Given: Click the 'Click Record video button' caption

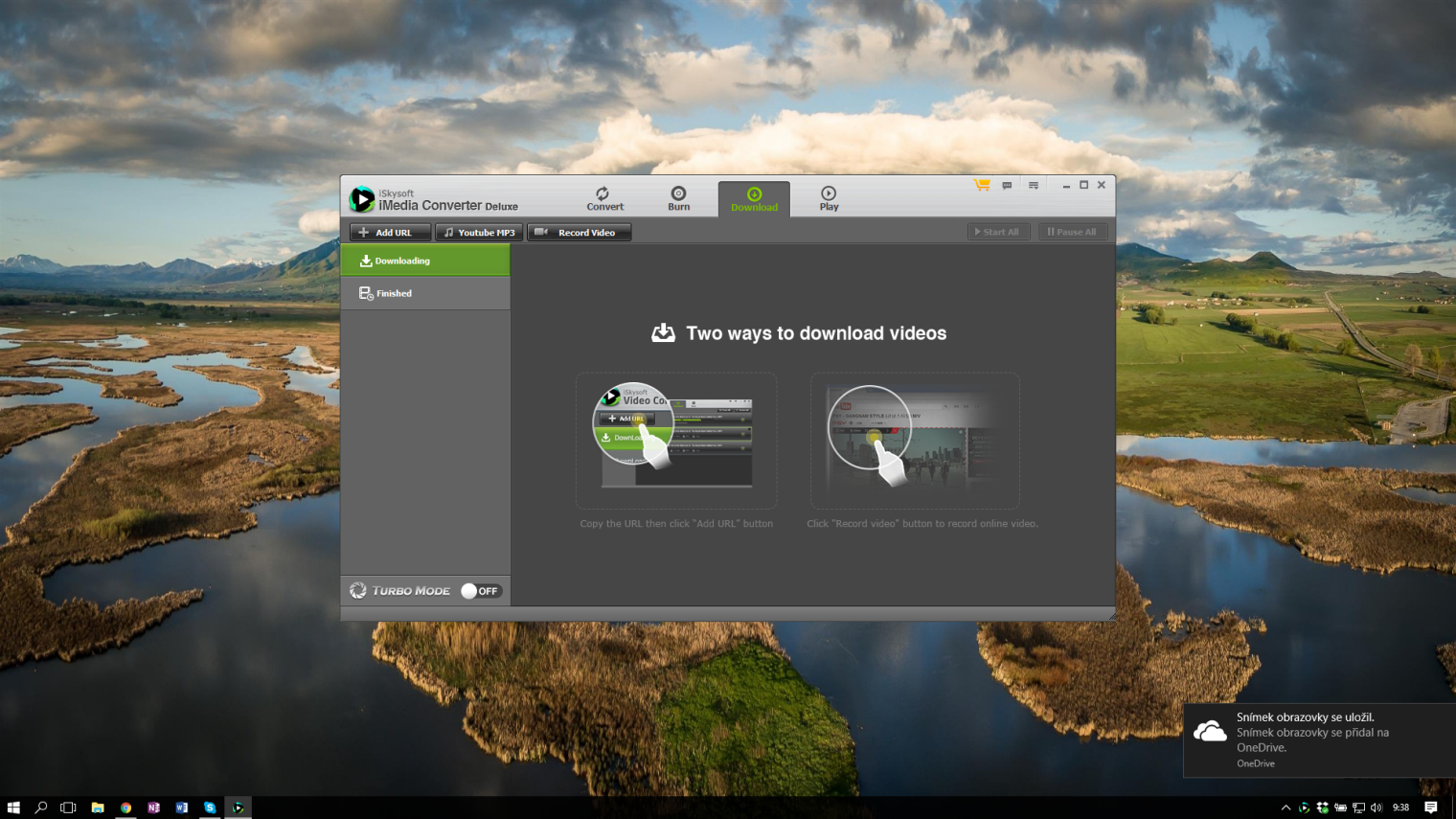Looking at the screenshot, I should point(922,524).
